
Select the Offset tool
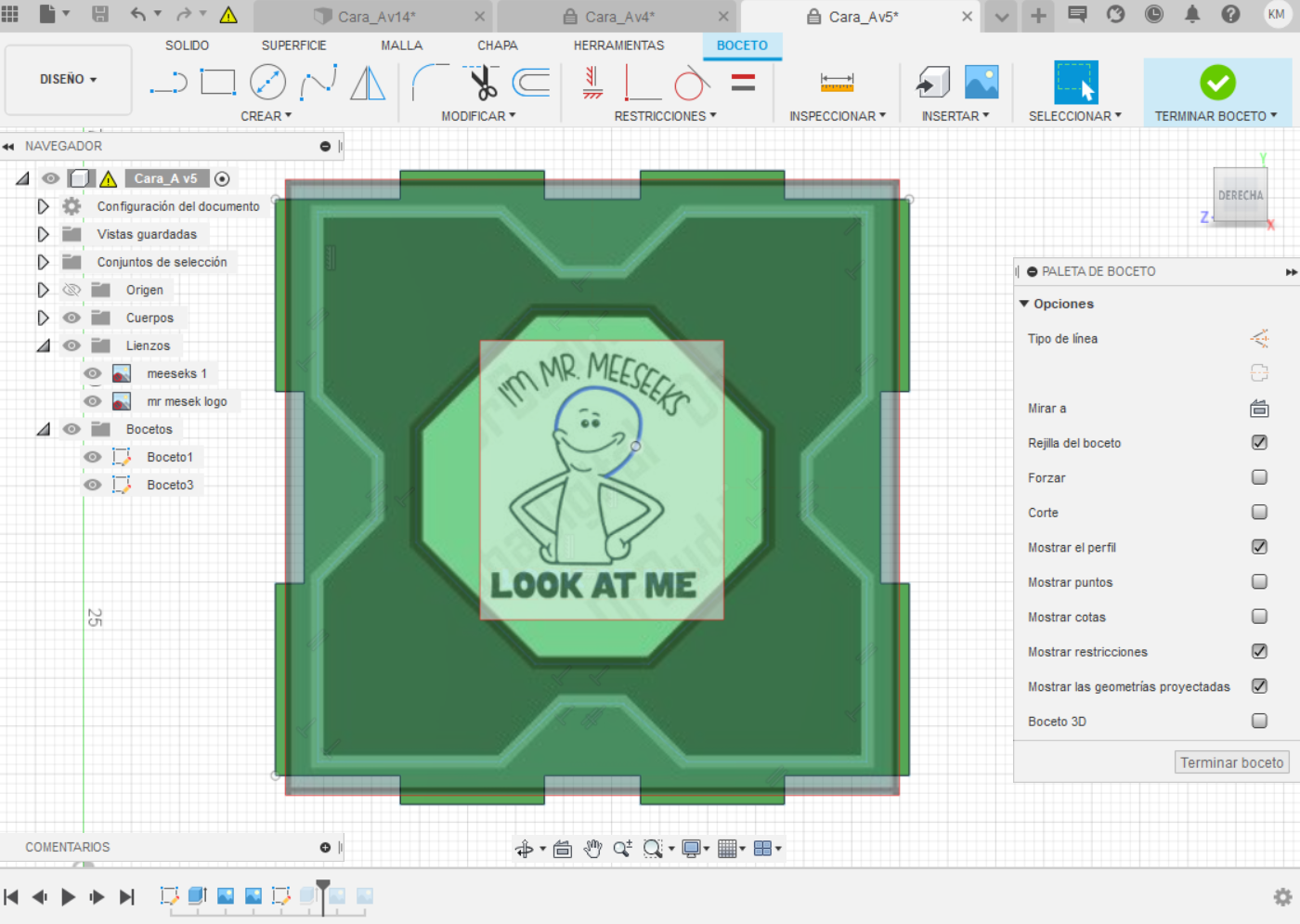pos(531,83)
